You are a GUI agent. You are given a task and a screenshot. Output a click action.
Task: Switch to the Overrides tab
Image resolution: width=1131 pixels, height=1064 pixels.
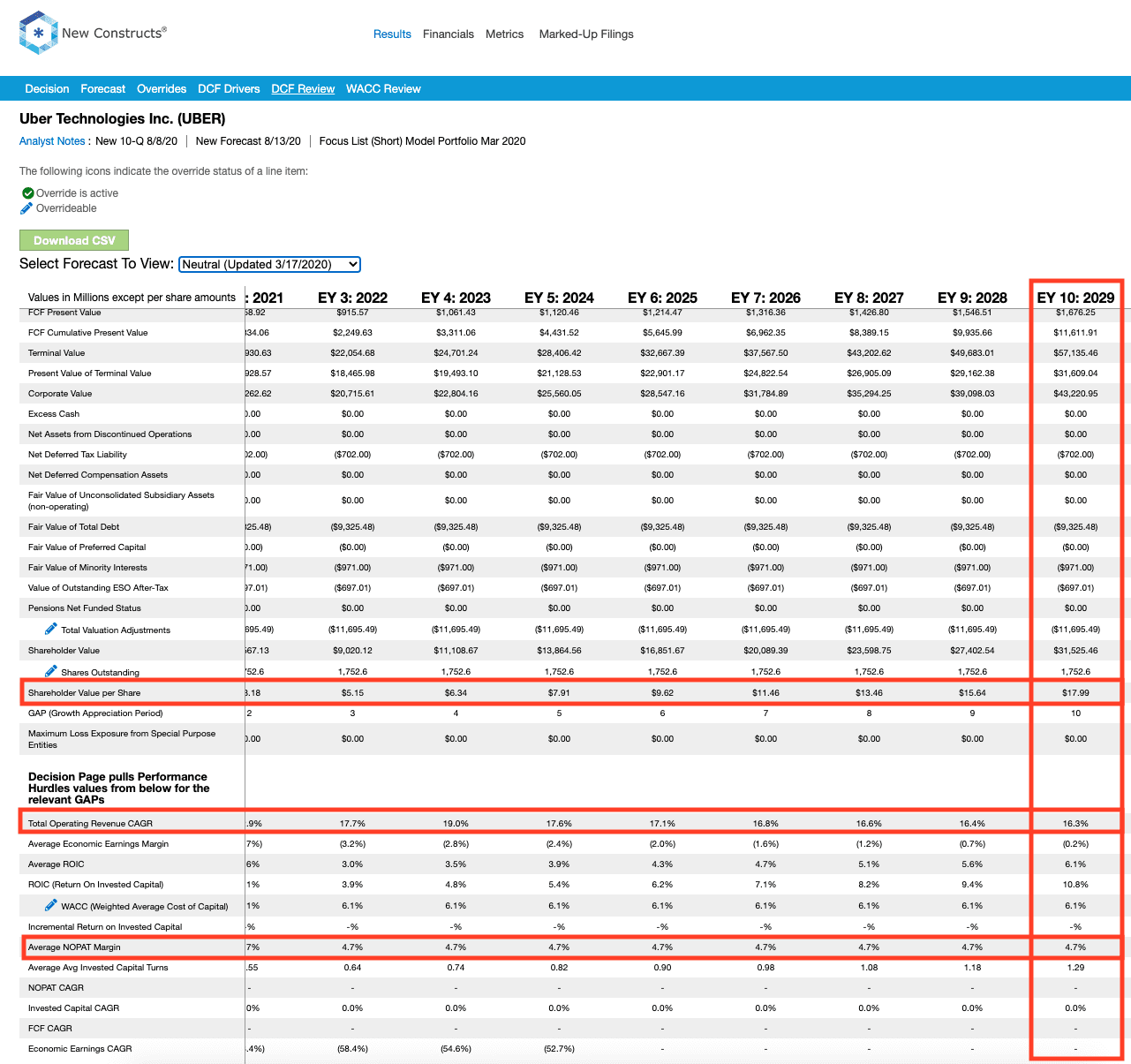pos(162,89)
